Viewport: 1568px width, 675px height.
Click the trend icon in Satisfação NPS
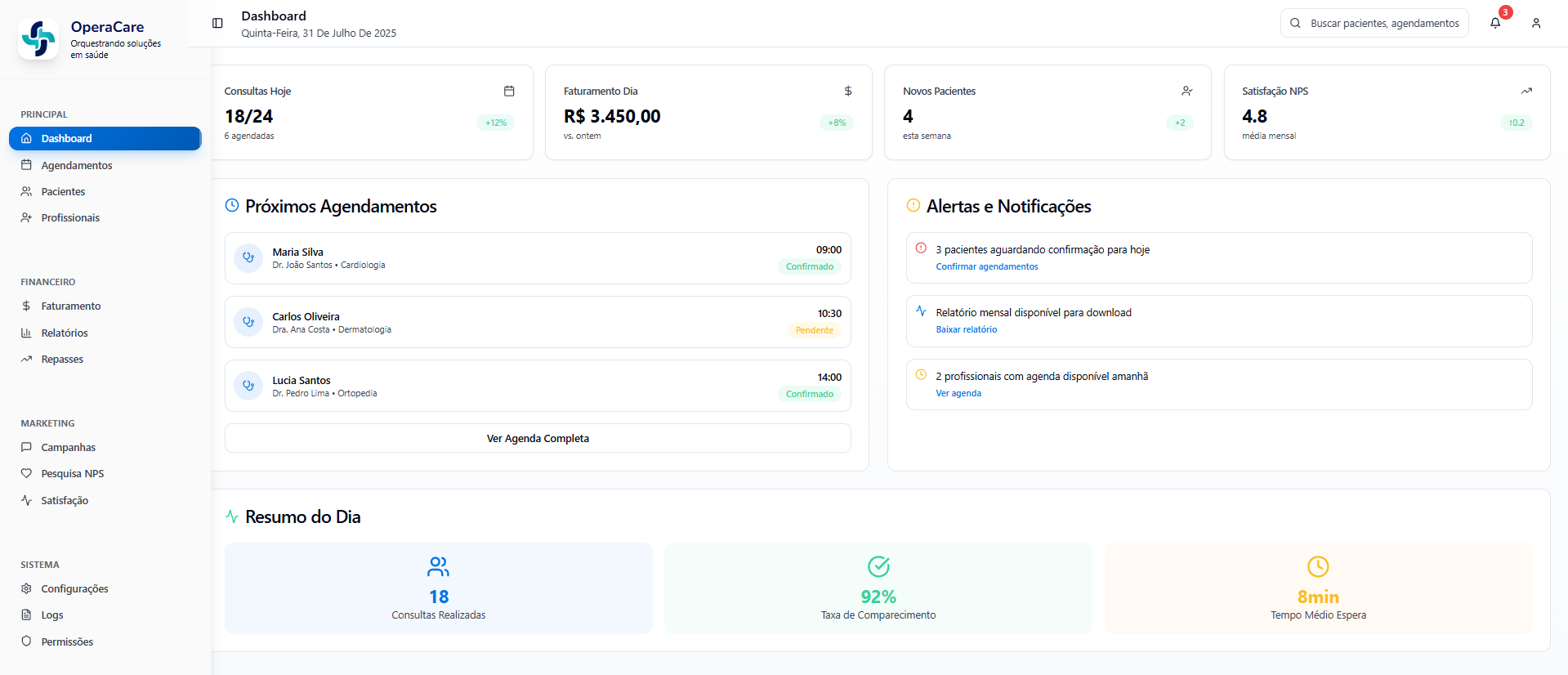point(1526,91)
